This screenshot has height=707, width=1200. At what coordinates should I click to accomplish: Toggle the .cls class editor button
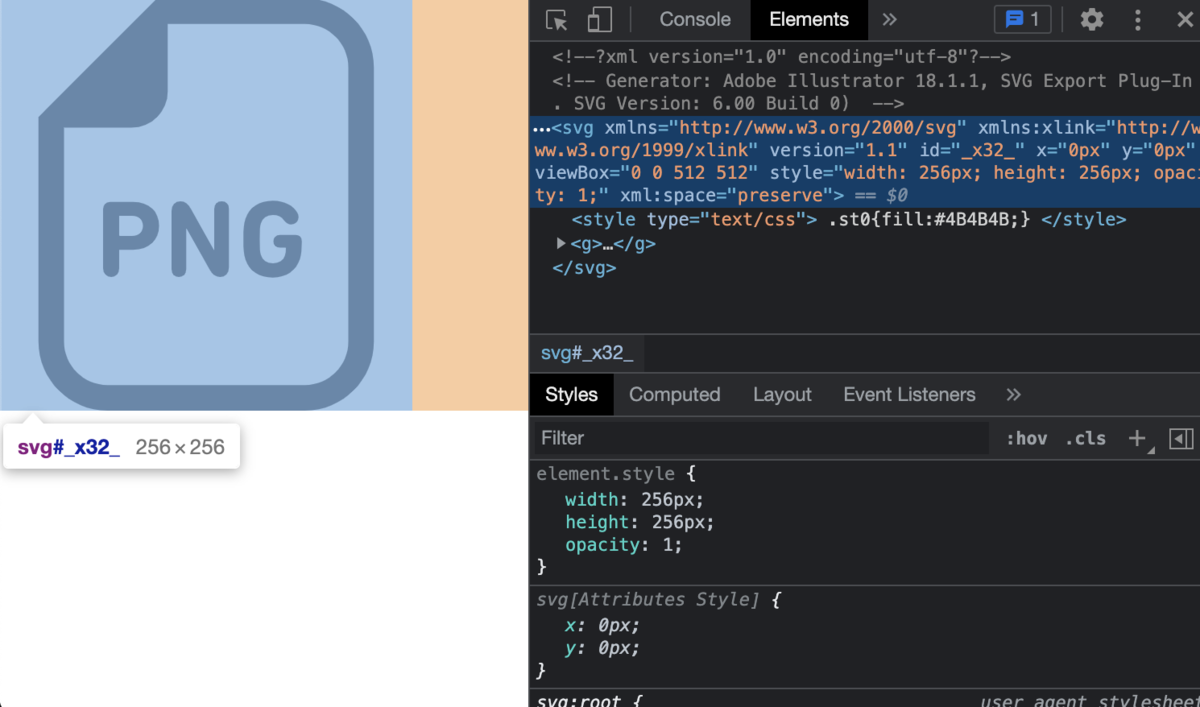(x=1086, y=438)
